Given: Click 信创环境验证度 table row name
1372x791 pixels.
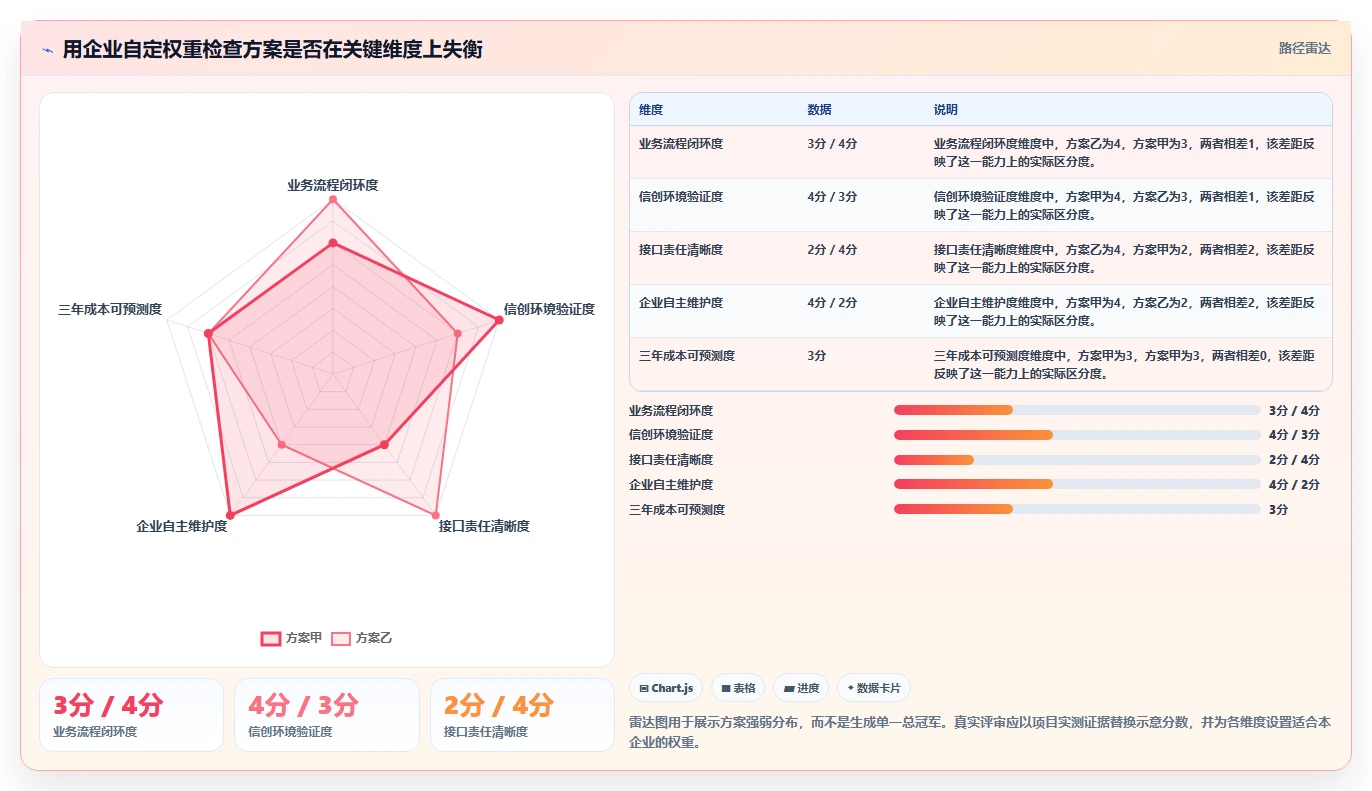Looking at the screenshot, I should pos(681,197).
